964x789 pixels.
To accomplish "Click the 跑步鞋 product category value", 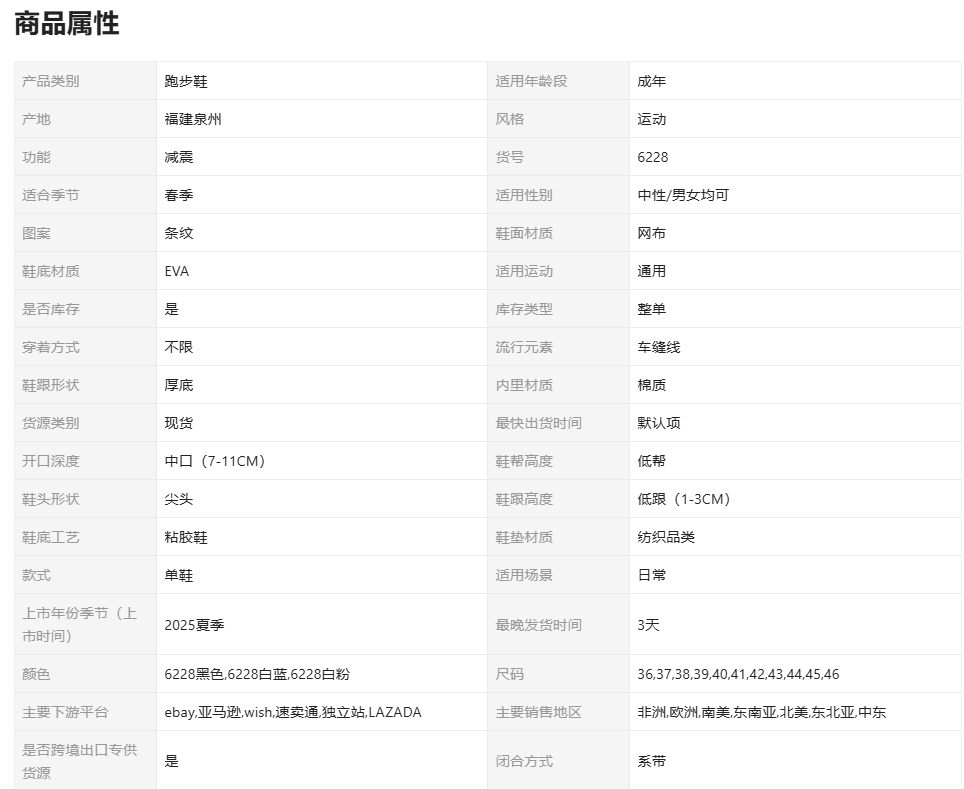I will [186, 81].
